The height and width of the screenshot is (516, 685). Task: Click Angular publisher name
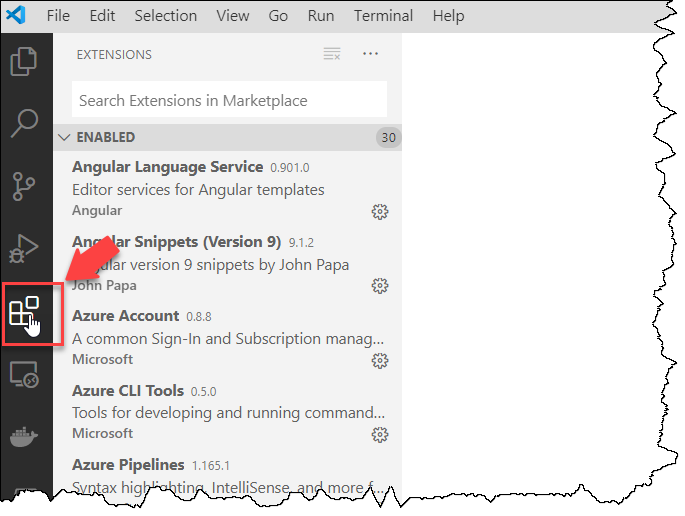click(97, 210)
